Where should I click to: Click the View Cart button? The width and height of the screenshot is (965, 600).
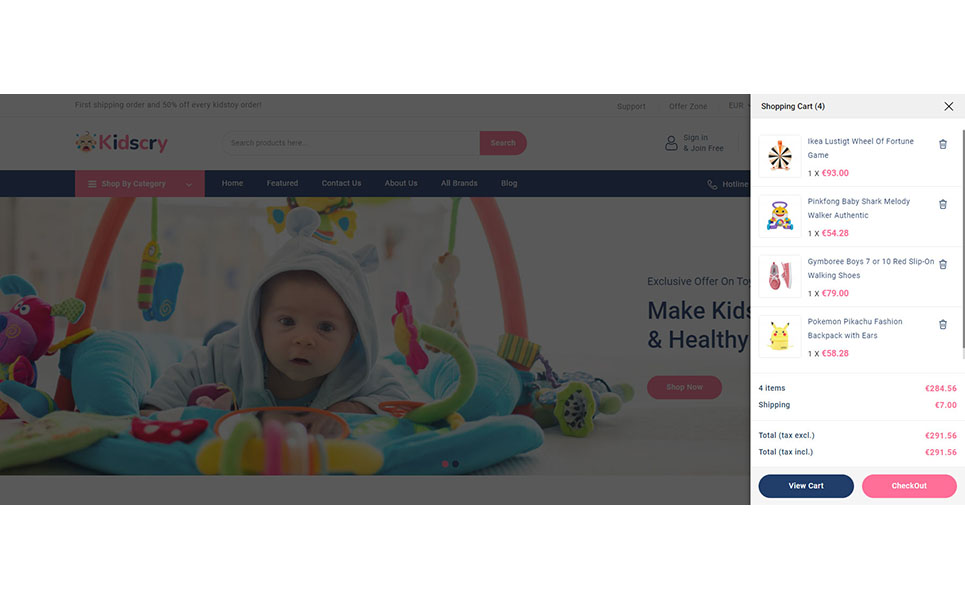coord(806,486)
